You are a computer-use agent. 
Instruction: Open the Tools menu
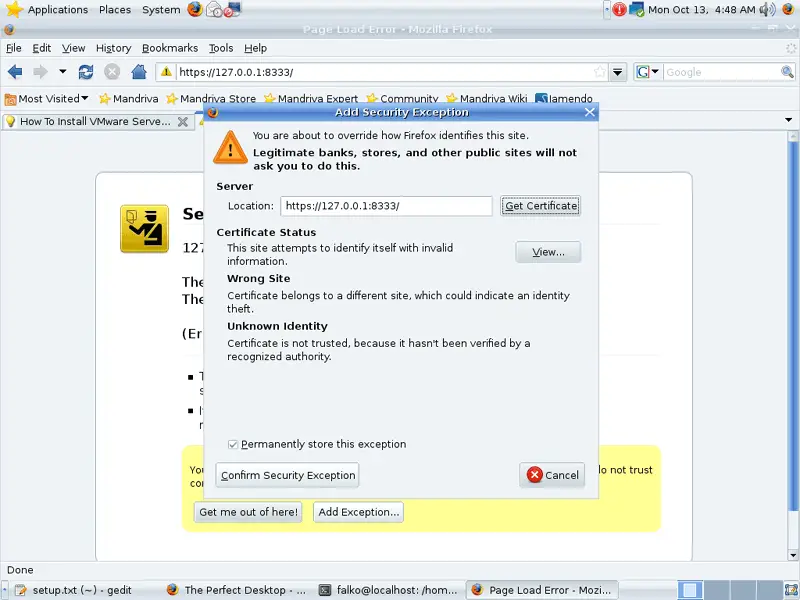click(220, 48)
